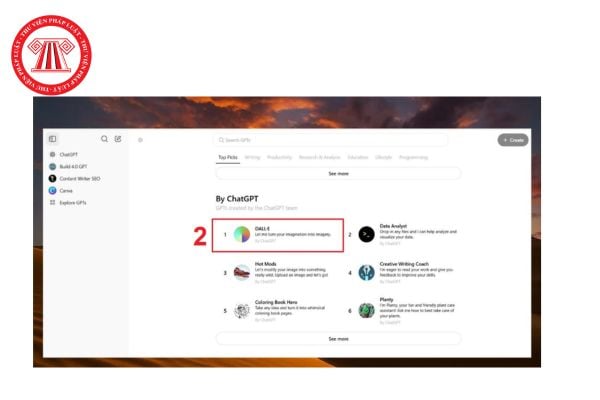Image resolution: width=600 pixels, height=400 pixels.
Task: Switch to the Education tab
Action: click(358, 157)
